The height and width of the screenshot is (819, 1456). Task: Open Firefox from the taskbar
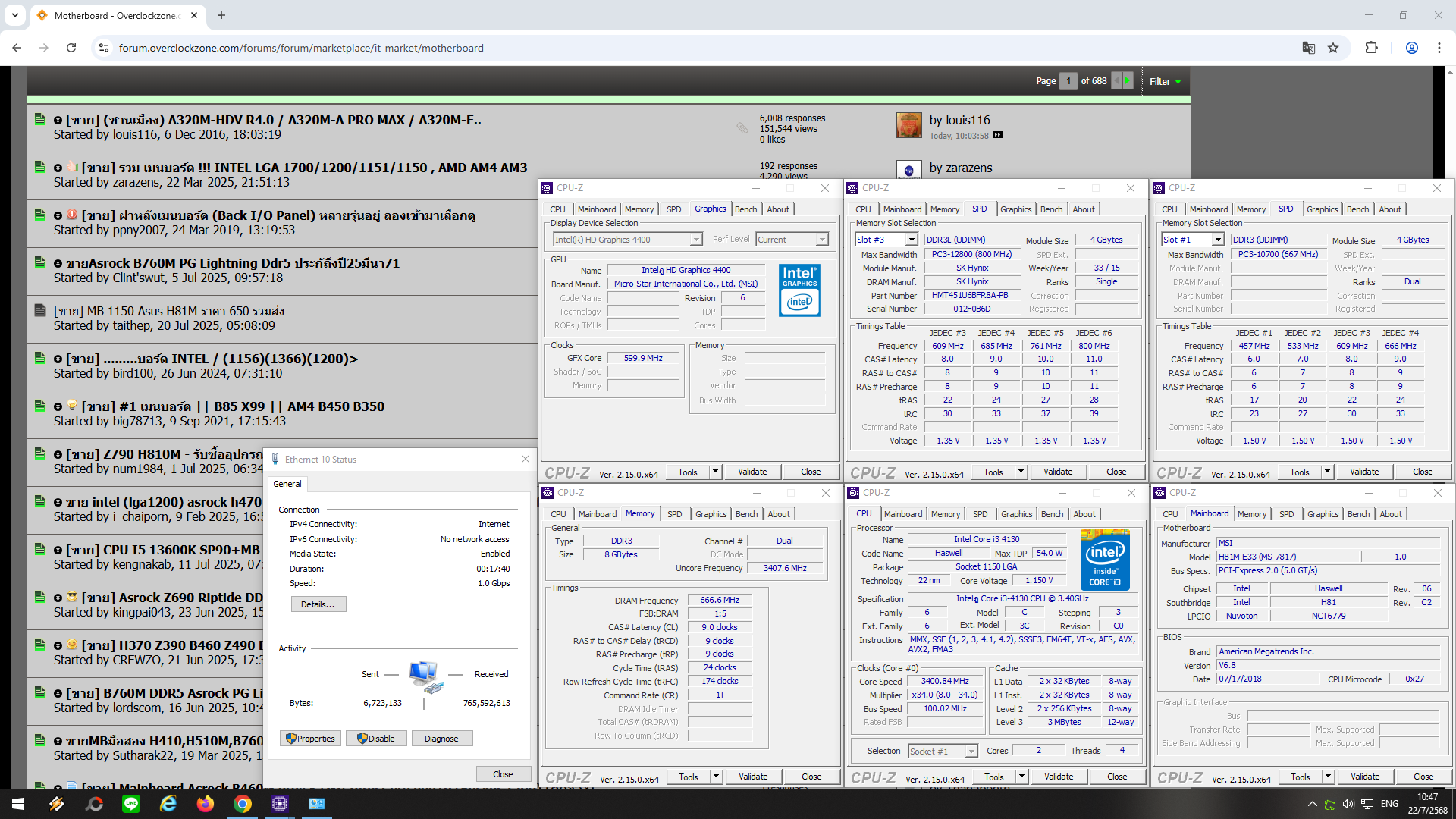click(206, 804)
